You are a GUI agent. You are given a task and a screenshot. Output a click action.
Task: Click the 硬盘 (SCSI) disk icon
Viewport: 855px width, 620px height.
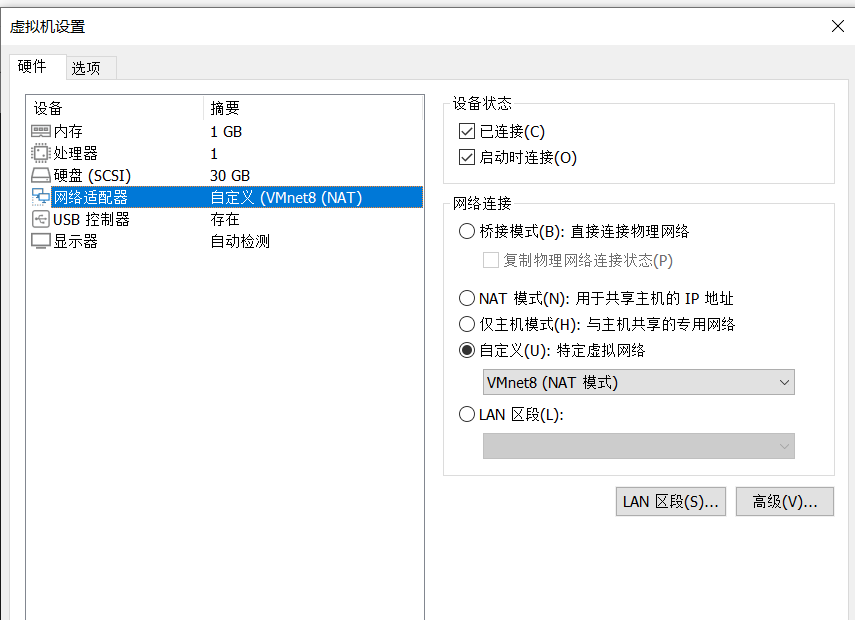pyautogui.click(x=40, y=175)
